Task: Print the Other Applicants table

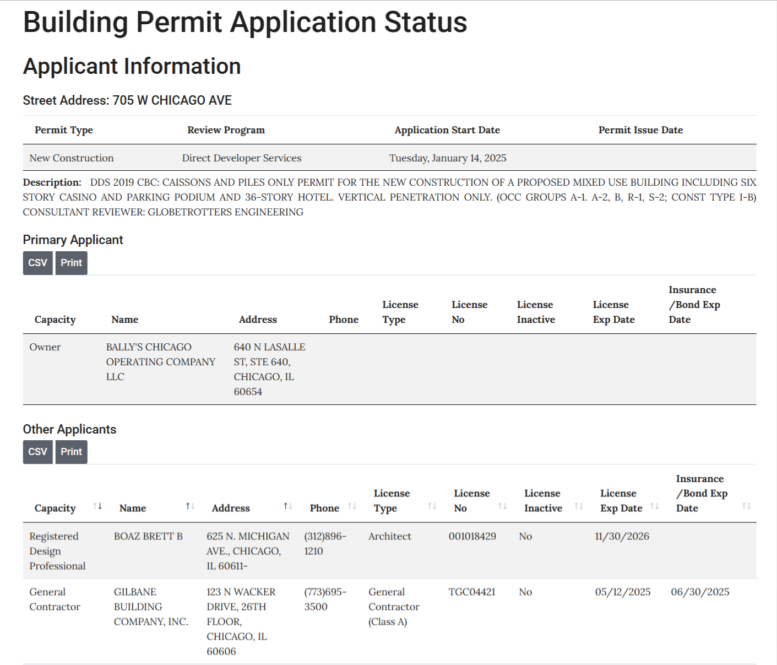Action: pyautogui.click(x=71, y=452)
